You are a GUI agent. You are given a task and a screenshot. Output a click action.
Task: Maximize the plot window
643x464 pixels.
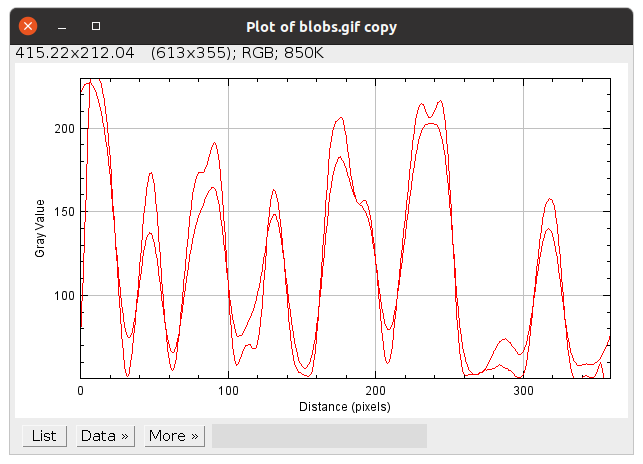95,26
